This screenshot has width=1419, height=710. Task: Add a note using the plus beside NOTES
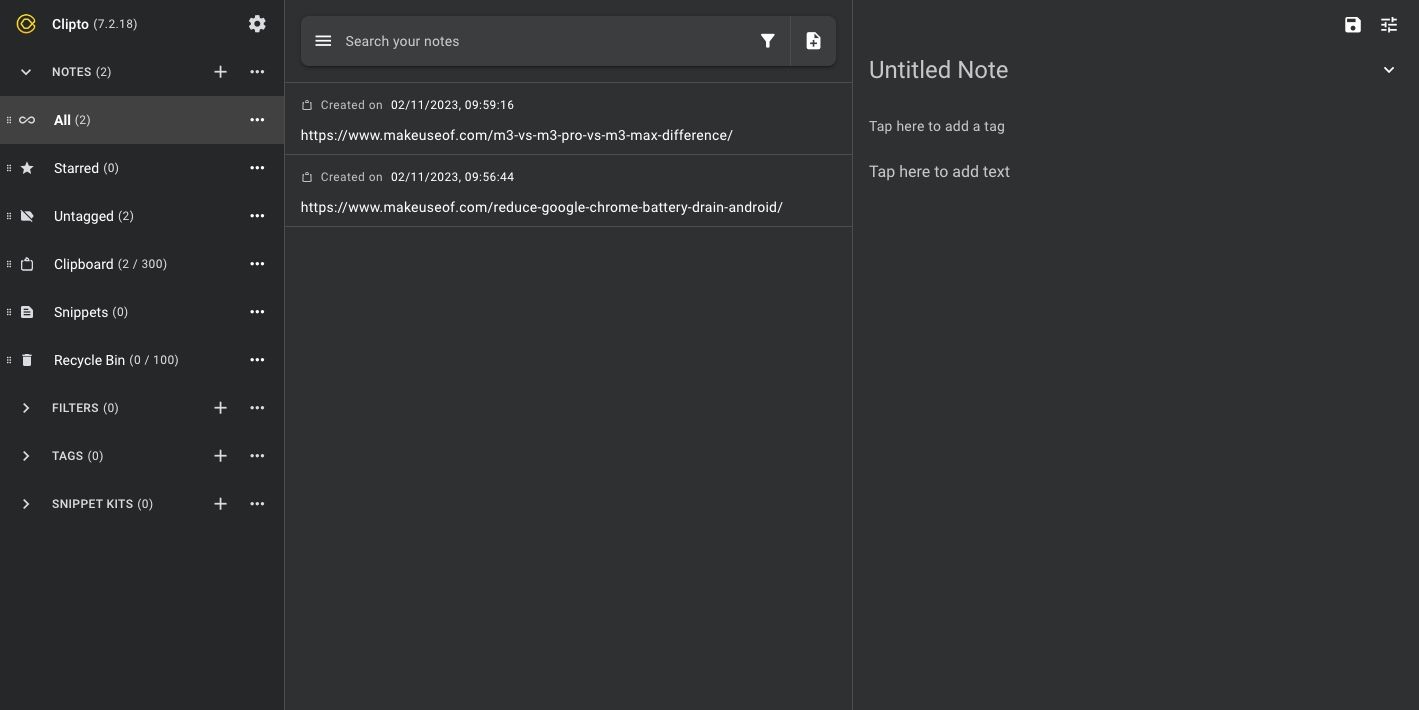pos(220,71)
